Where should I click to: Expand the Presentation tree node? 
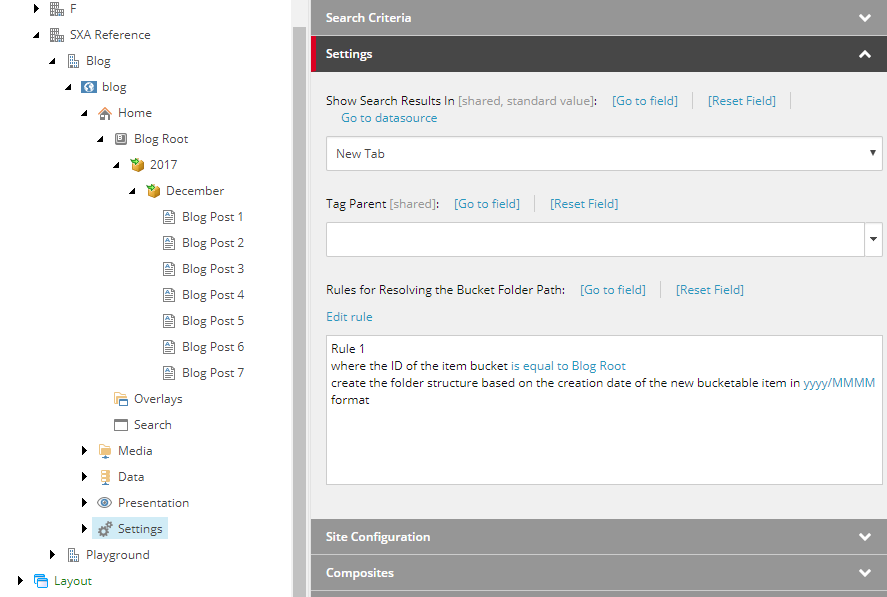pos(84,502)
